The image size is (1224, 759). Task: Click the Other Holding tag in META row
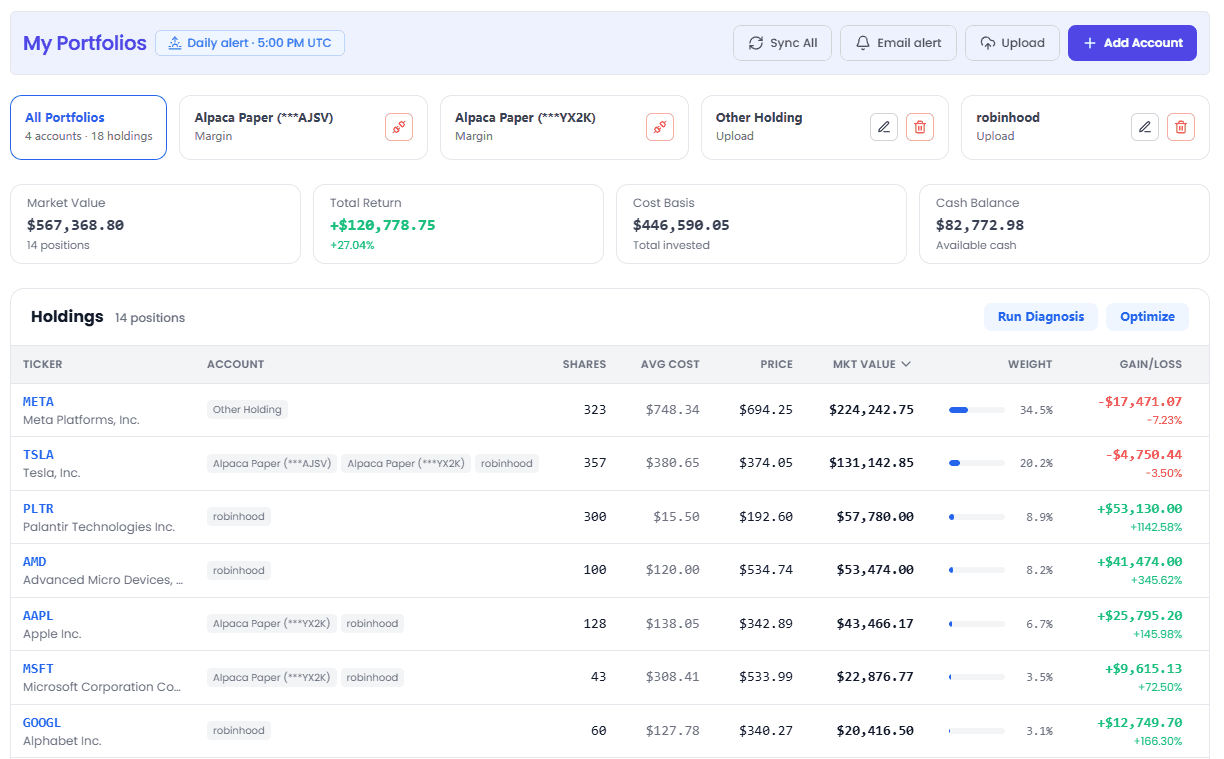pos(248,409)
